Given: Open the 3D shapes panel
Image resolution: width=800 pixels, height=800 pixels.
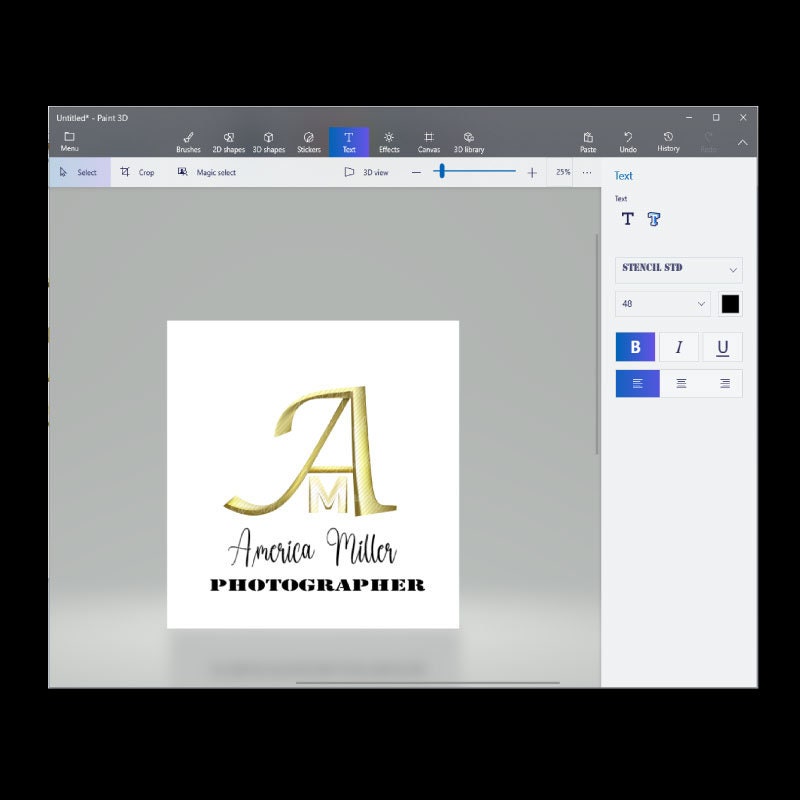Looking at the screenshot, I should [x=268, y=141].
